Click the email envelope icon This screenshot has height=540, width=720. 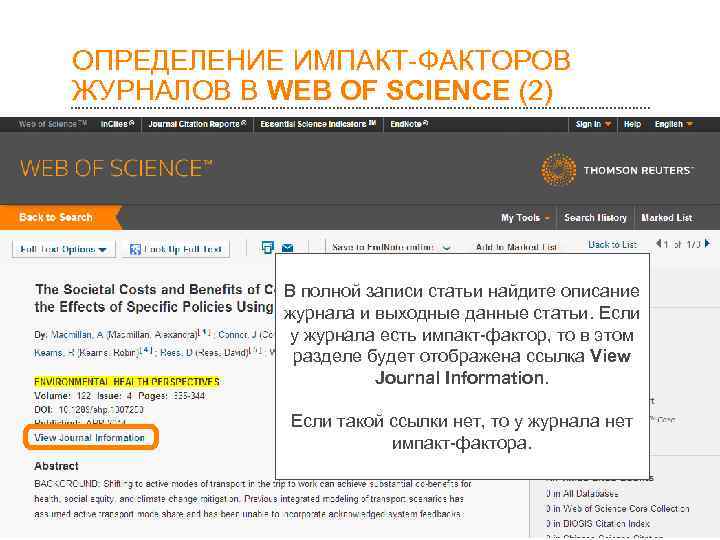coord(287,248)
